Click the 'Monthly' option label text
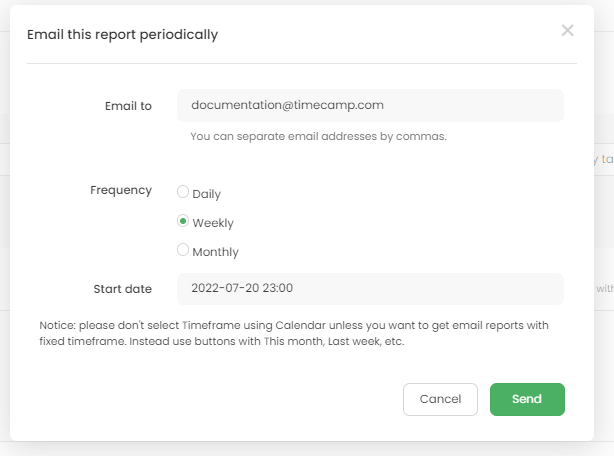 [x=216, y=252]
